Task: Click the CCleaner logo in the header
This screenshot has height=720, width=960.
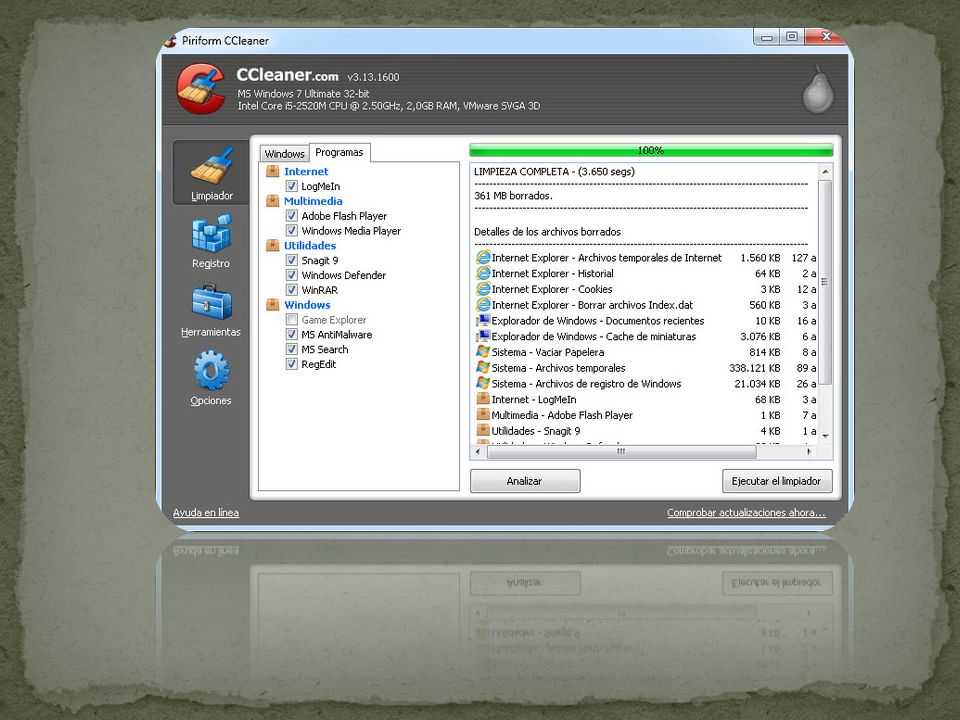Action: click(201, 89)
